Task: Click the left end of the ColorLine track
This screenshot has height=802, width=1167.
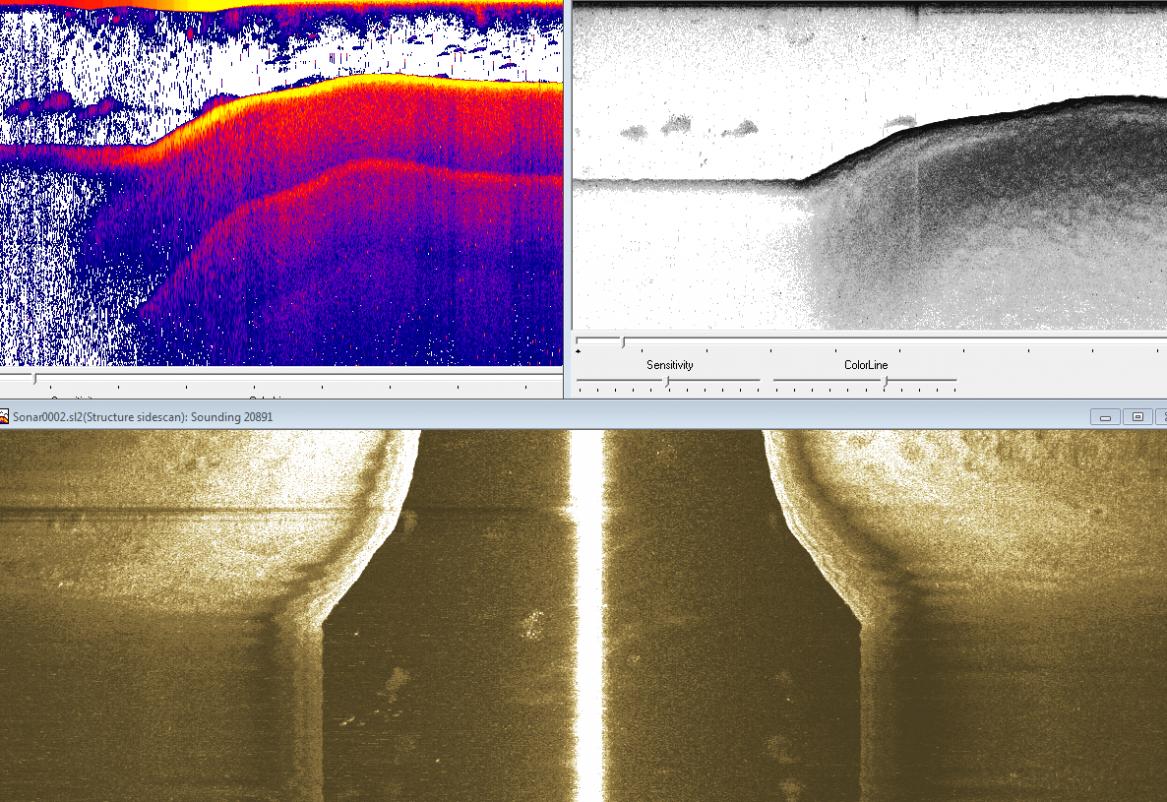Action: (776, 381)
